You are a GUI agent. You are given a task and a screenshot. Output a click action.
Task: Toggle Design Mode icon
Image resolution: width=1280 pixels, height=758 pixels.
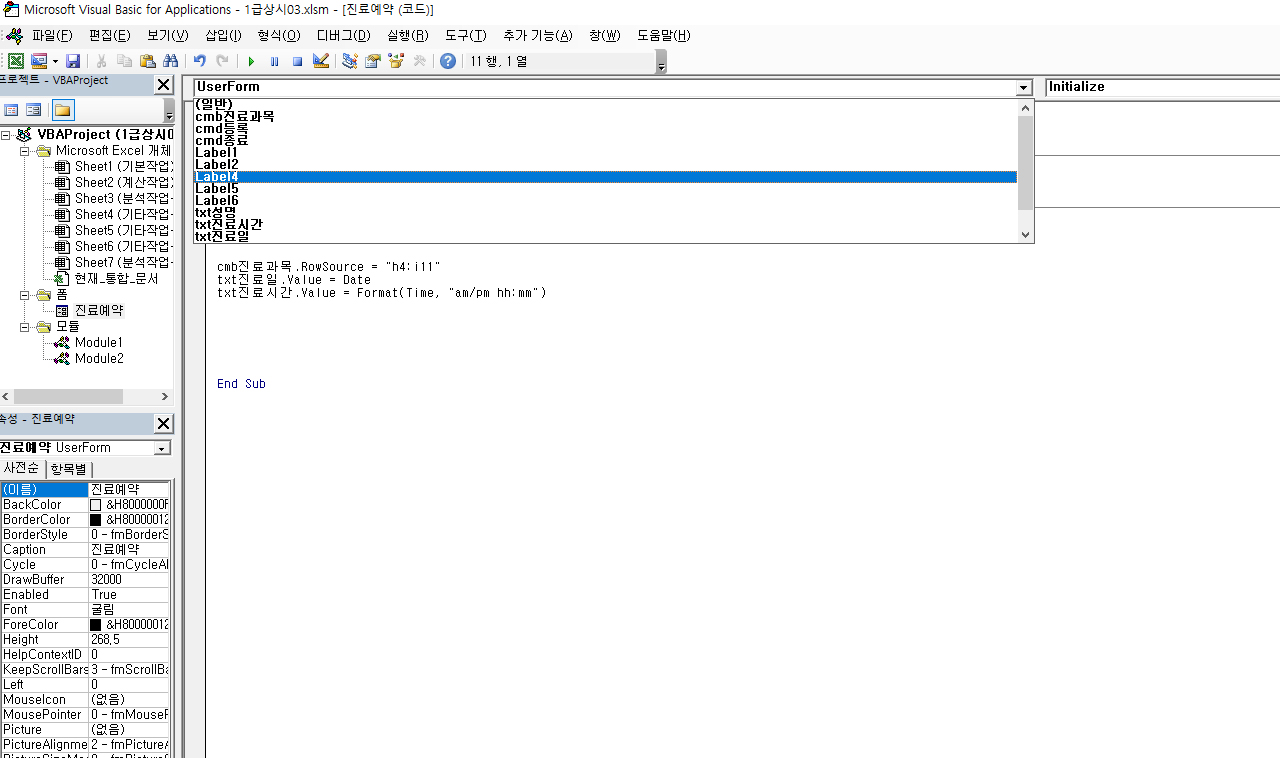coord(320,61)
